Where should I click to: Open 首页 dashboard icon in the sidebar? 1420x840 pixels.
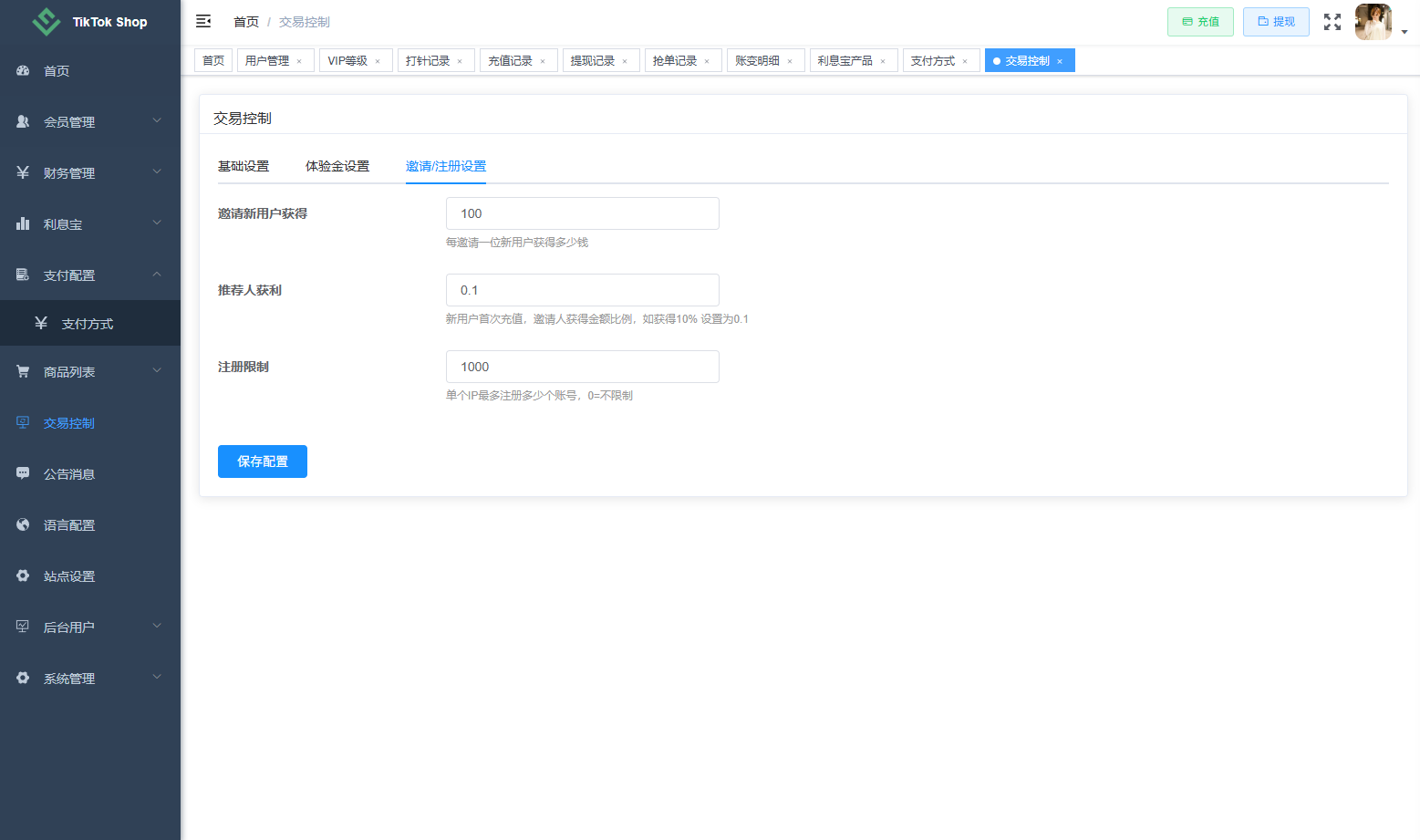tap(23, 70)
